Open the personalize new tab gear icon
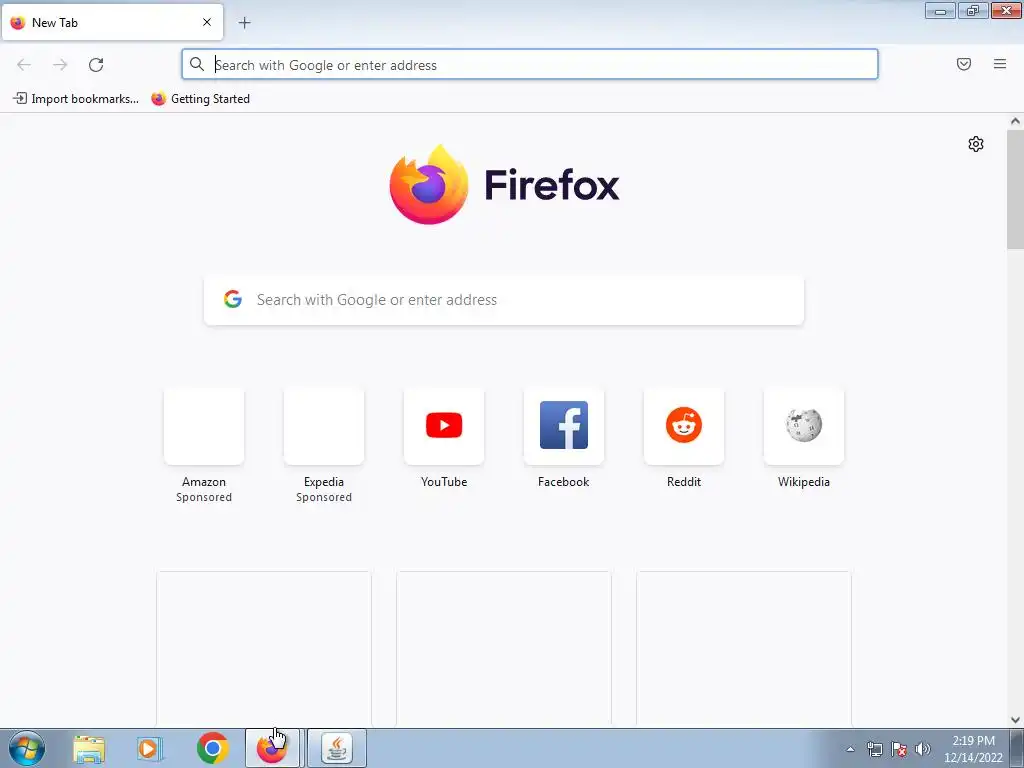This screenshot has width=1024, height=768. [x=976, y=144]
